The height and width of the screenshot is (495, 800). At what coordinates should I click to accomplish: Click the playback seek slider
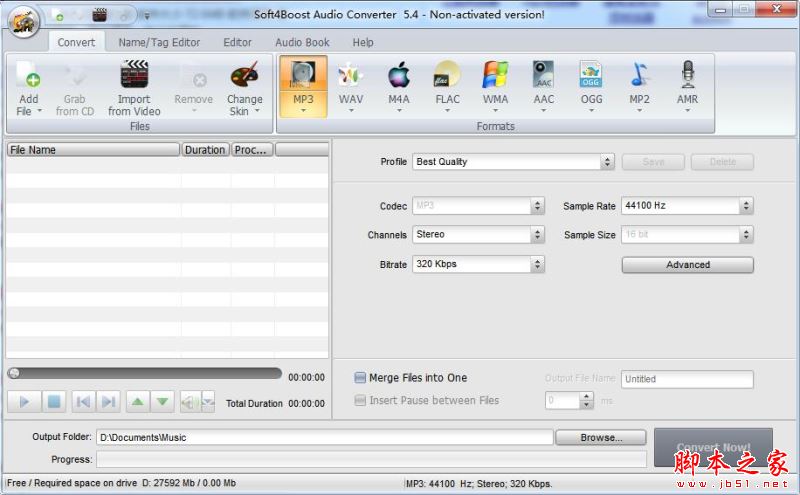144,373
